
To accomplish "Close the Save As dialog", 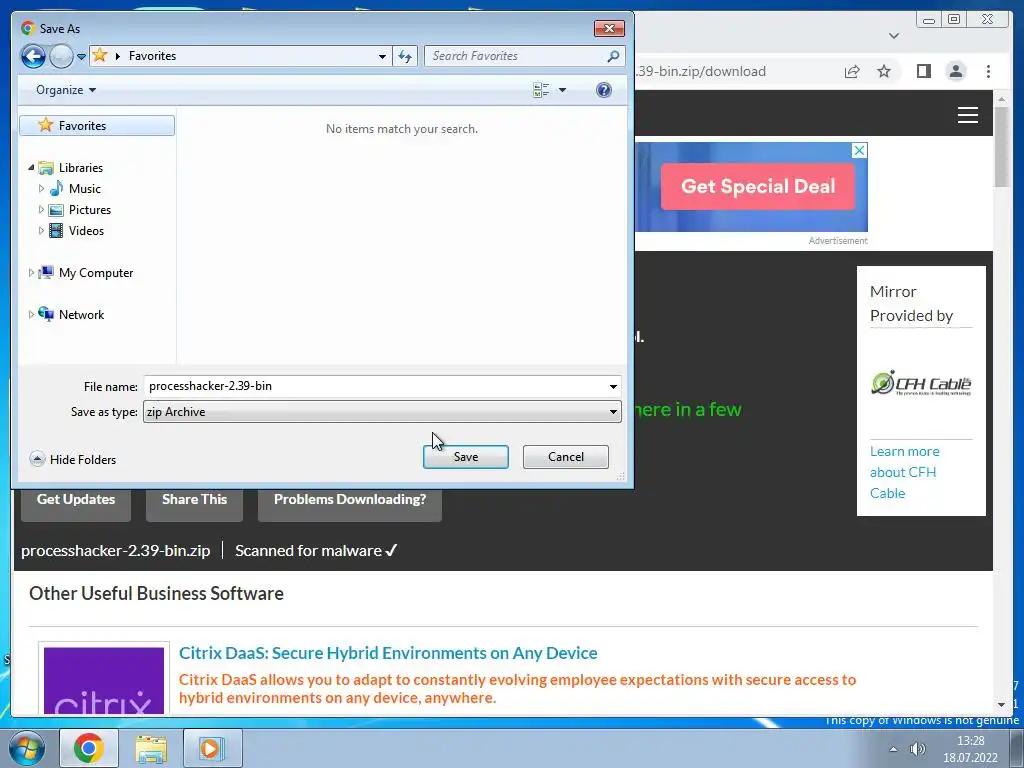I will click(609, 28).
